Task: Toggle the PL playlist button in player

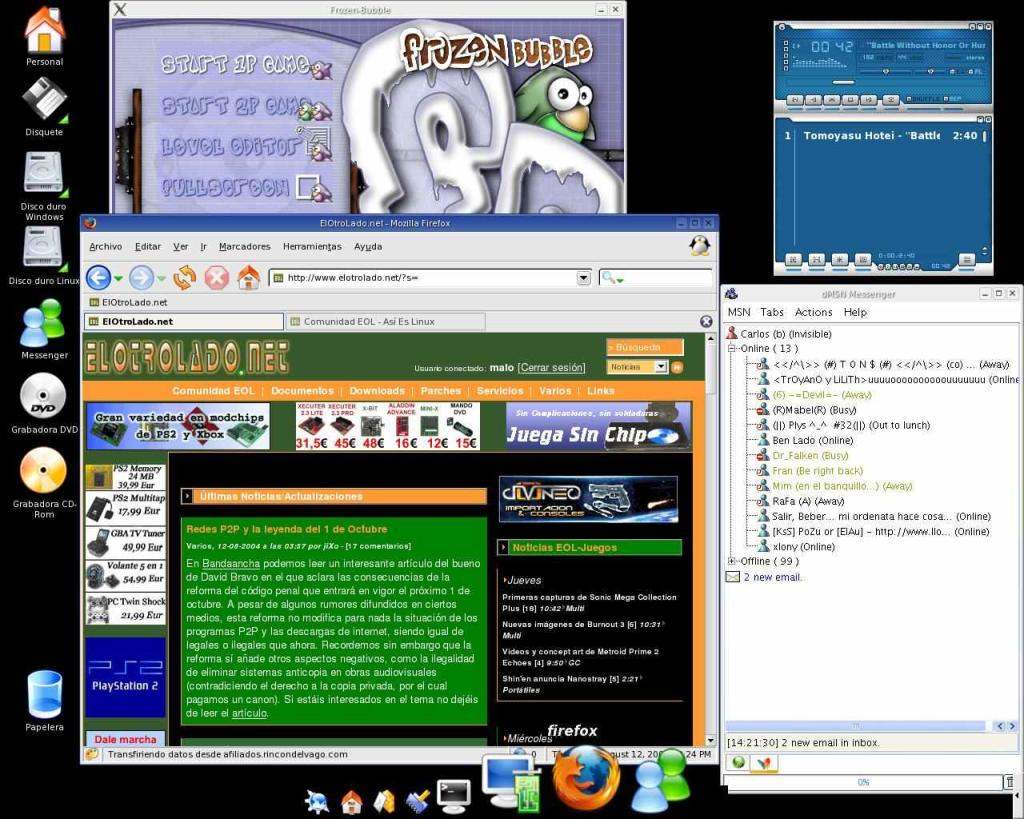Action: (976, 72)
